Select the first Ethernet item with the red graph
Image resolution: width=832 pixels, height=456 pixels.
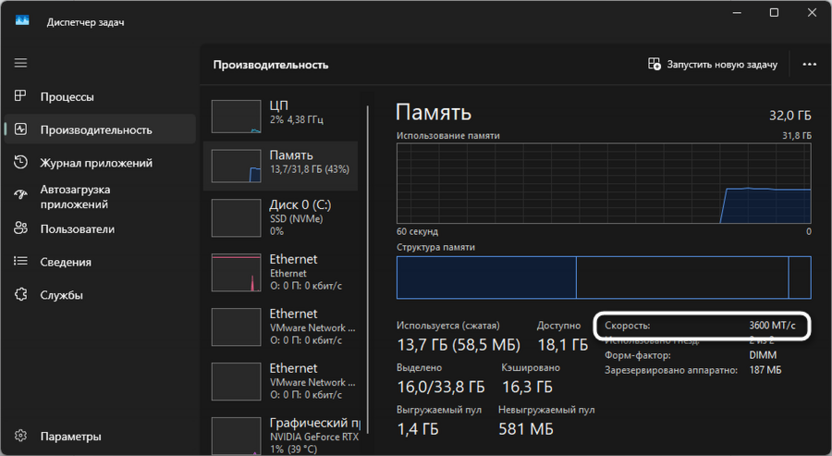[x=280, y=272]
